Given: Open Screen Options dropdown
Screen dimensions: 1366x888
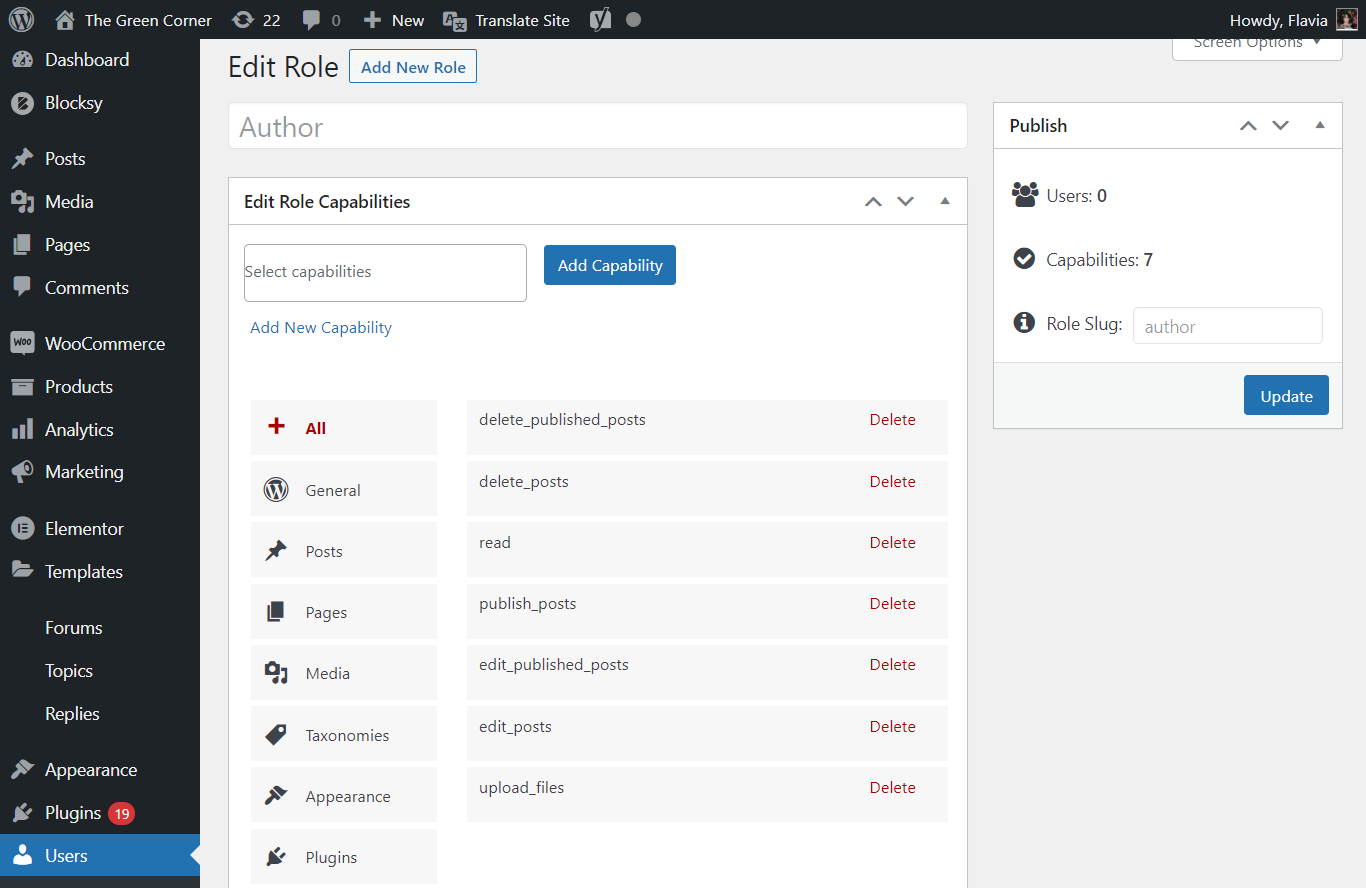Looking at the screenshot, I should pyautogui.click(x=1256, y=44).
